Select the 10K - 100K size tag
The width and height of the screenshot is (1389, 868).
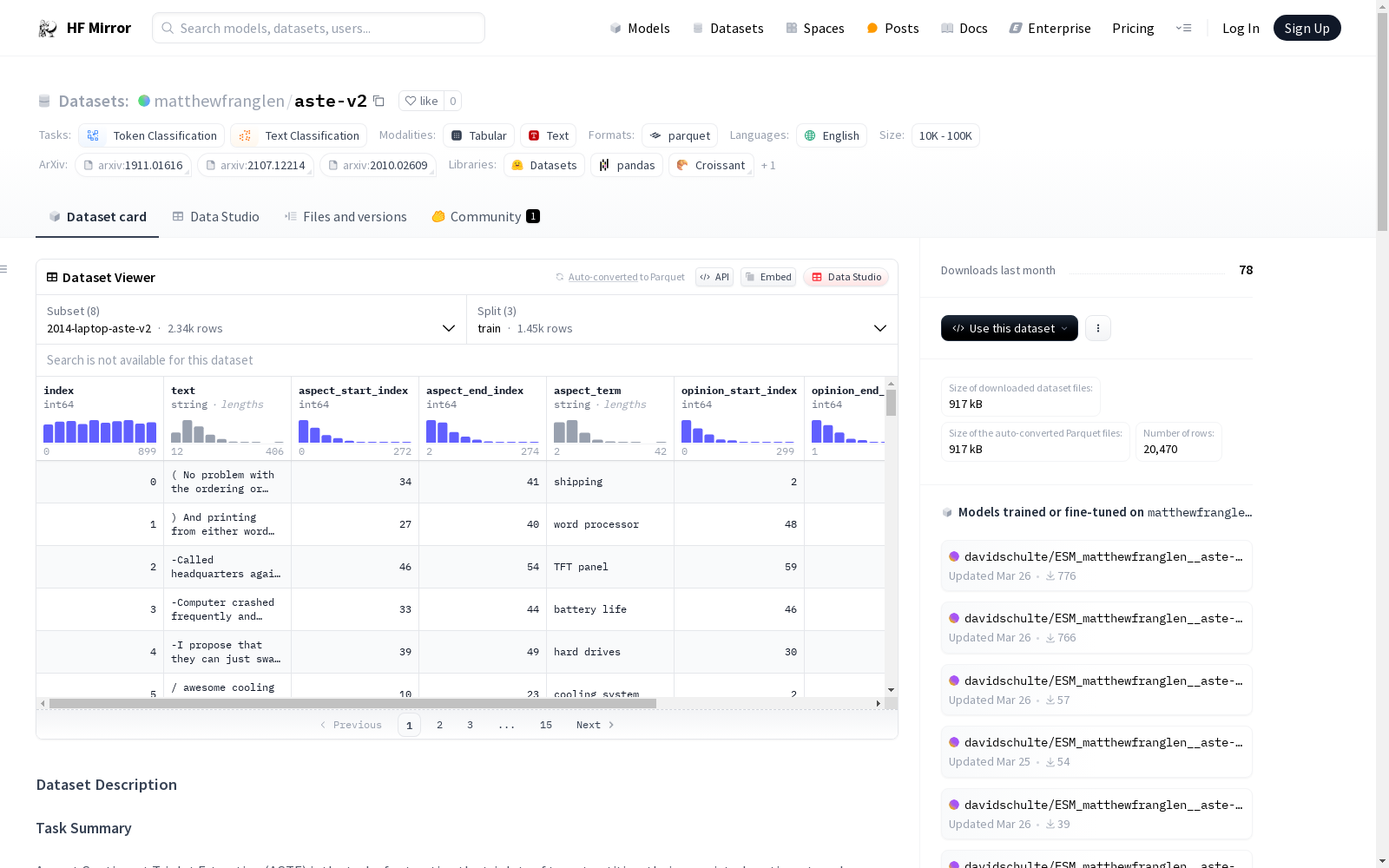point(945,135)
